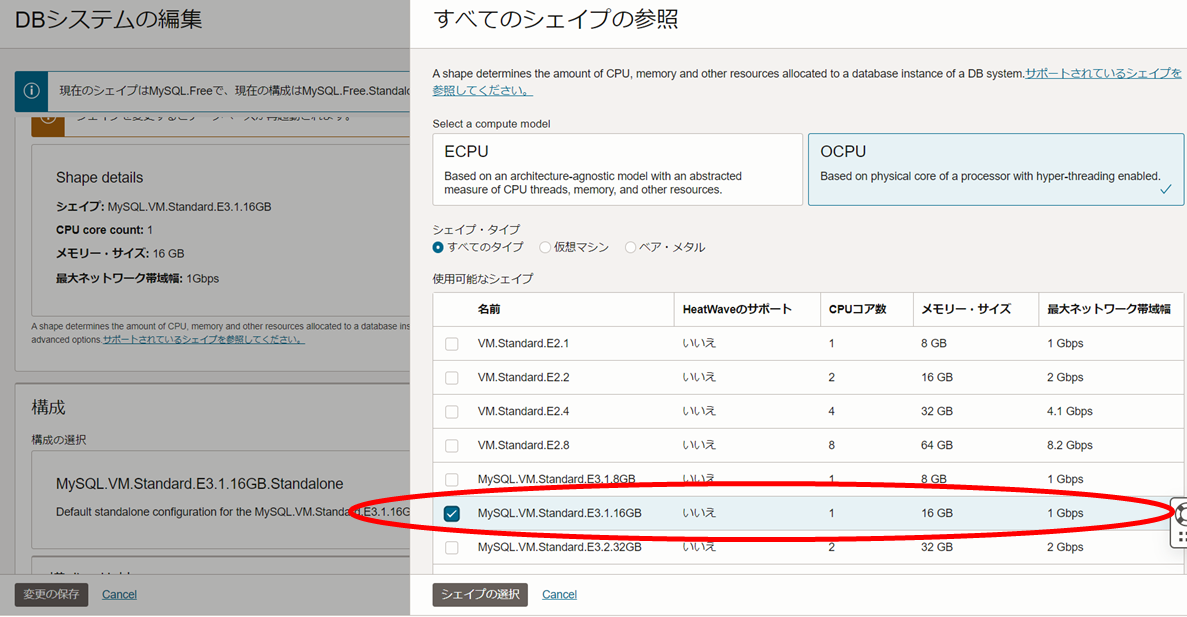Select the OCPU compute model card
The image size is (1187, 617).
point(995,170)
